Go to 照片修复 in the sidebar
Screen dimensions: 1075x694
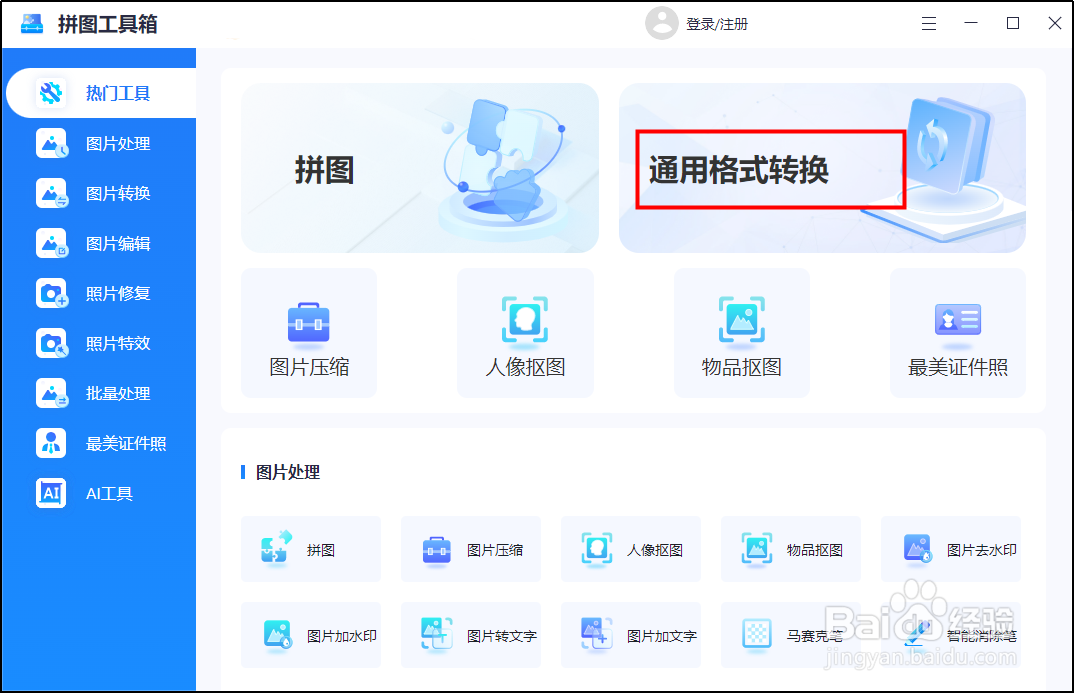[100, 294]
